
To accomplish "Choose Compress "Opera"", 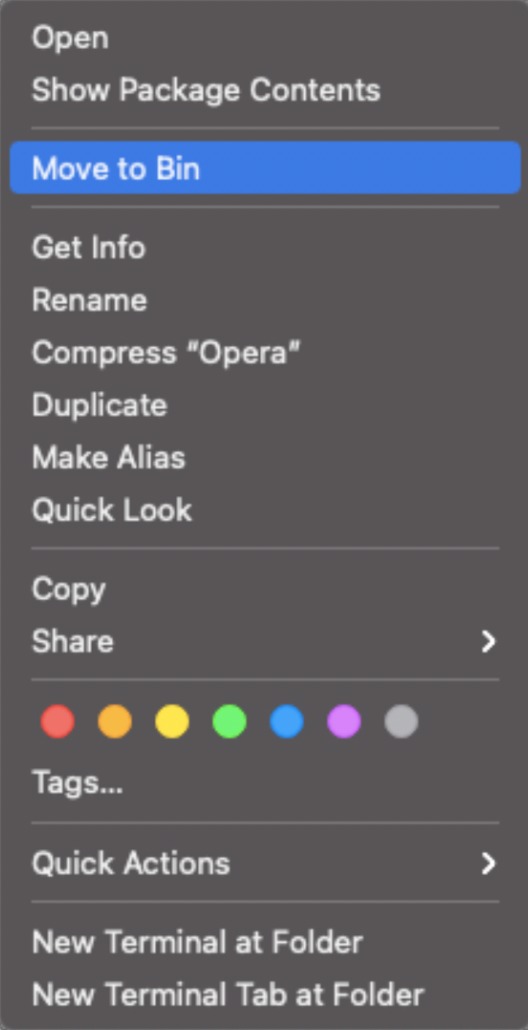I will click(x=265, y=353).
